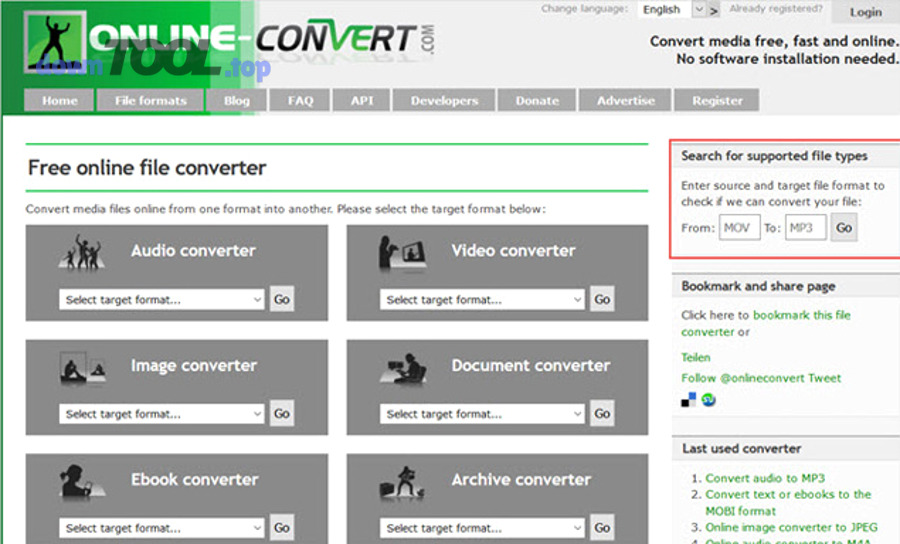900x544 pixels.
Task: Click the Audio converter dancers icon
Action: coord(83,252)
